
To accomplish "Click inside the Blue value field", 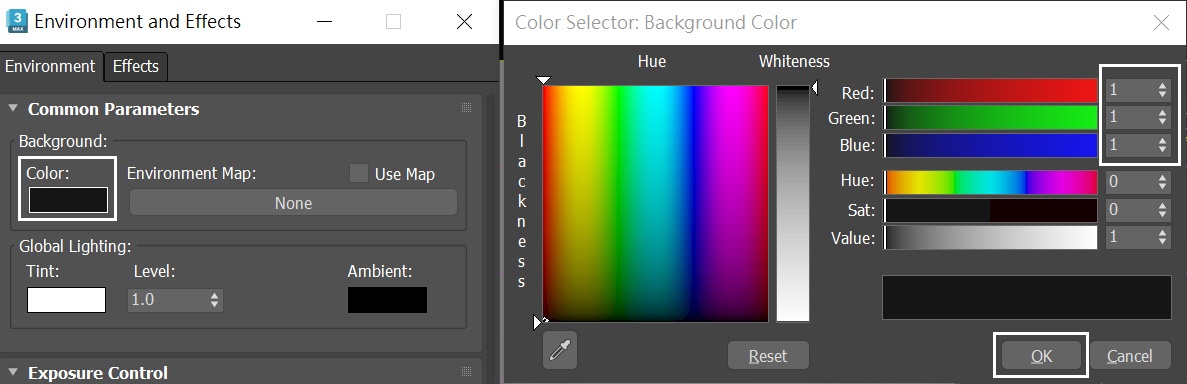I will point(1131,145).
